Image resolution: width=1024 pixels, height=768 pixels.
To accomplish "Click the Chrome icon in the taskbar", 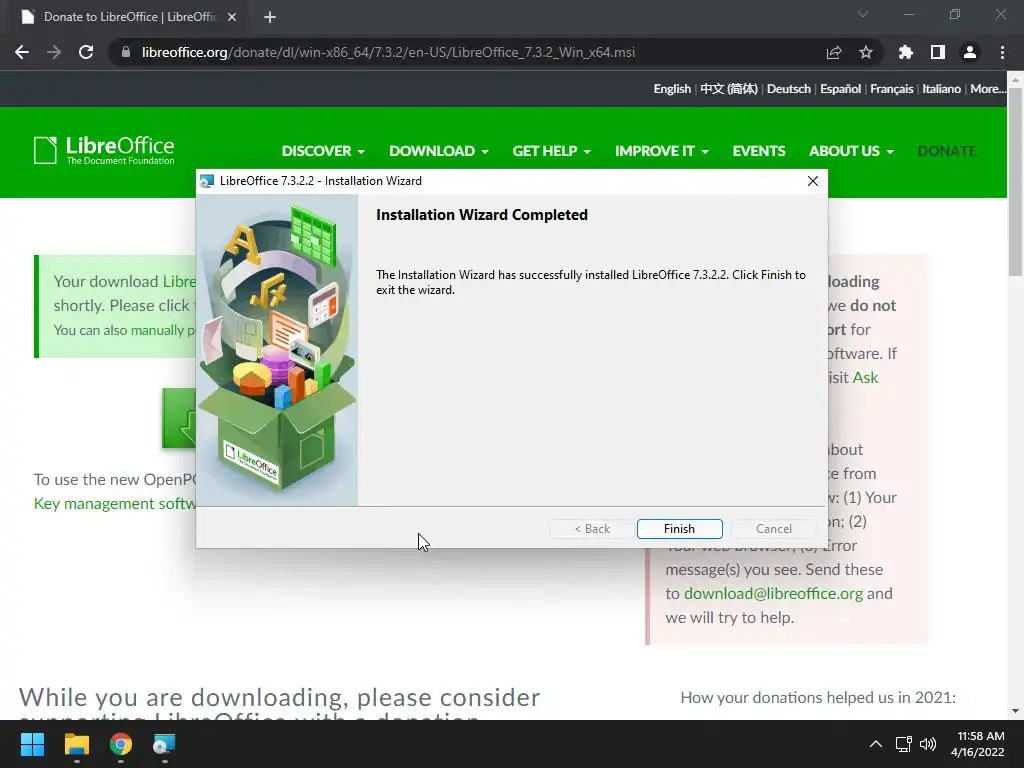I will [x=120, y=744].
